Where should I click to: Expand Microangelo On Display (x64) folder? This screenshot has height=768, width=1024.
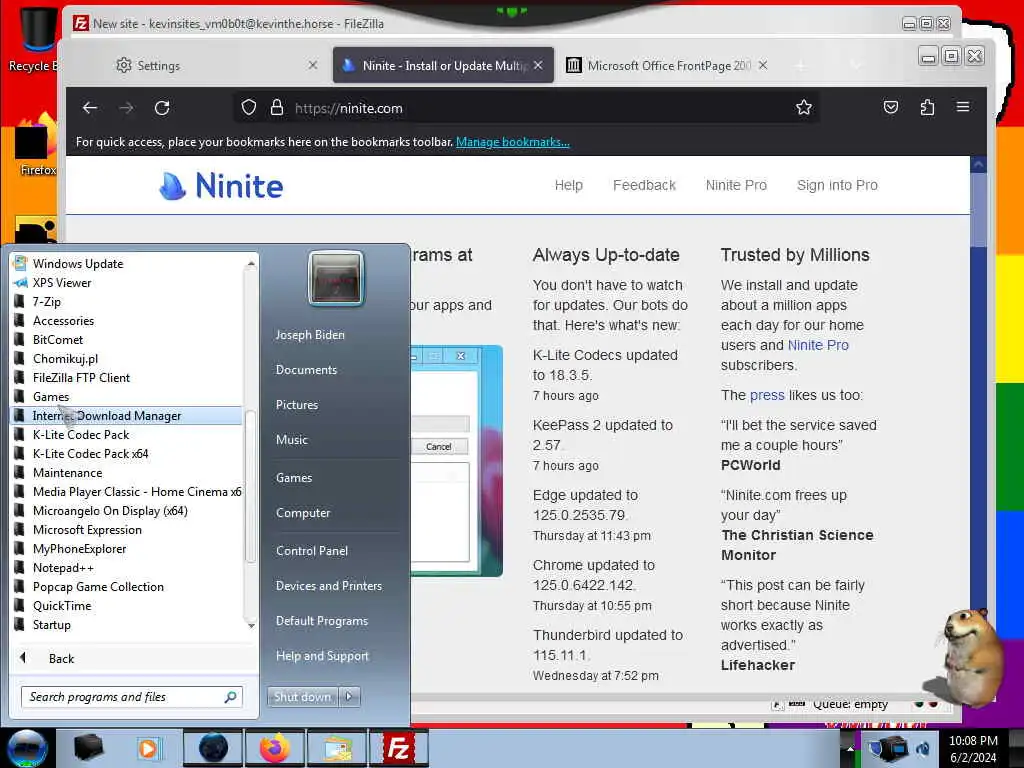pos(127,511)
